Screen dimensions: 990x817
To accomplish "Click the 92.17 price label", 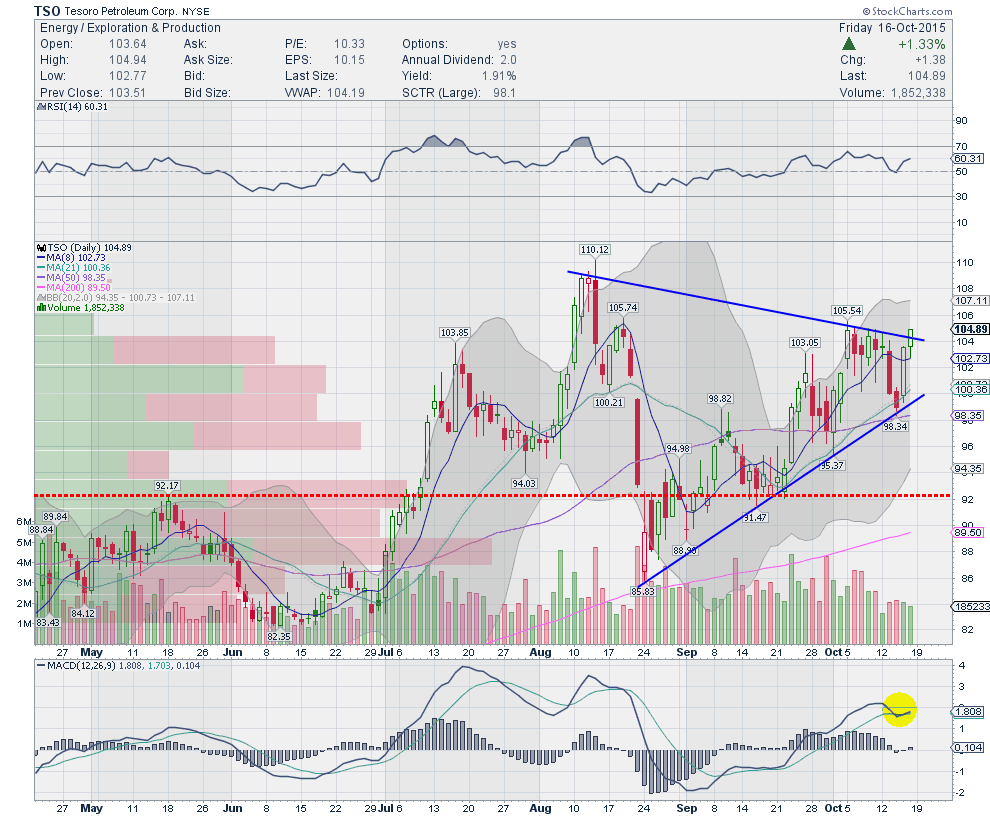I will coord(167,486).
